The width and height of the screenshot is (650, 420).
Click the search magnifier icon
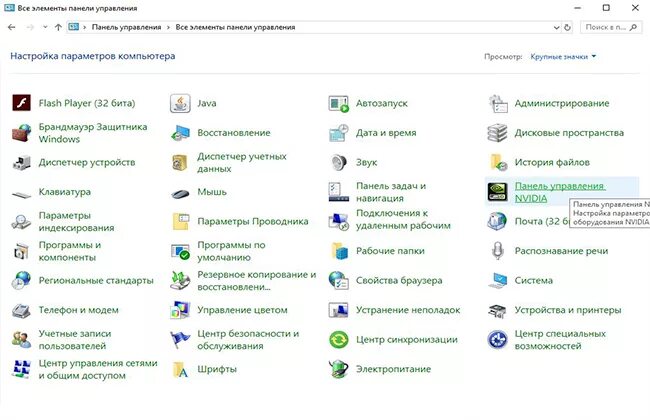coord(633,27)
